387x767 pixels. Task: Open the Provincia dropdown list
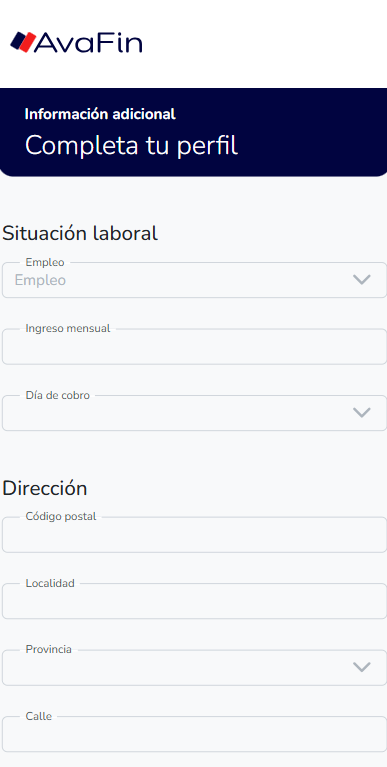click(x=194, y=667)
